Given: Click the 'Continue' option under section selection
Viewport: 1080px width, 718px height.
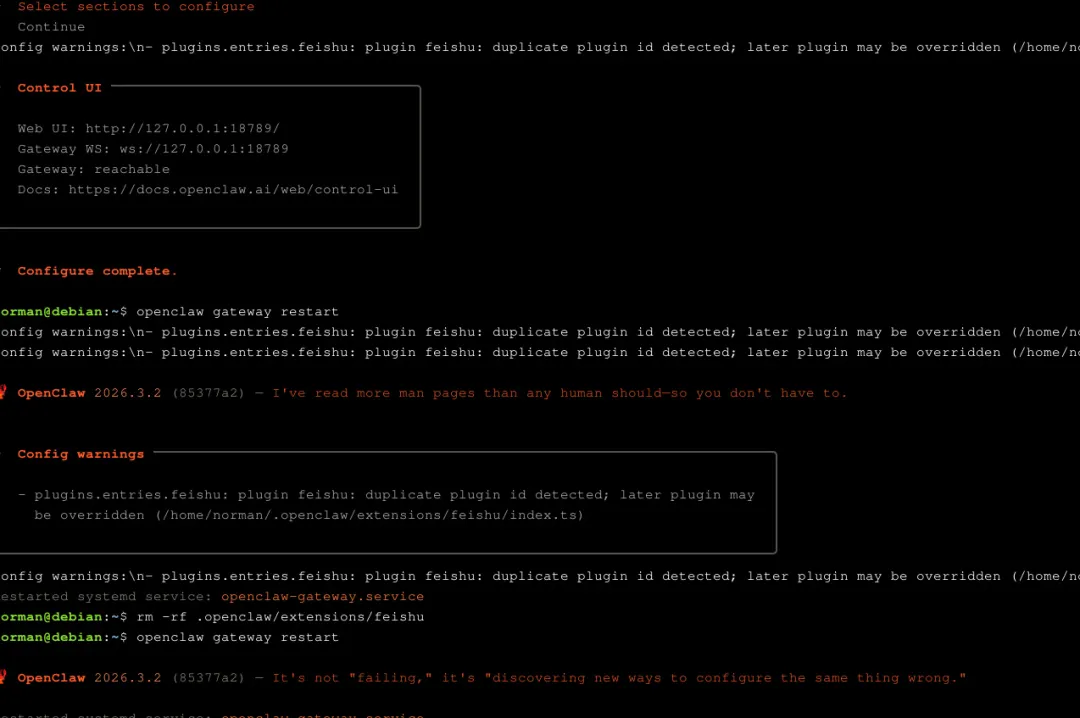Looking at the screenshot, I should [x=51, y=27].
